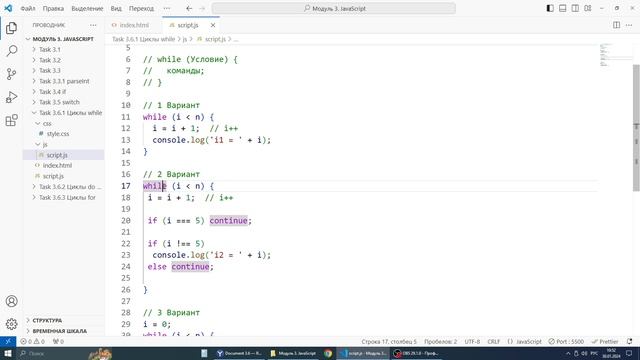Viewport: 640px width, 360px height.
Task: Expand the Task 3.1 folder
Action: 63,49
